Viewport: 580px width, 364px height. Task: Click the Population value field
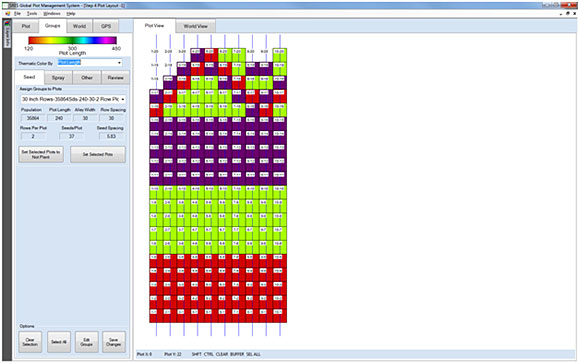coord(33,118)
